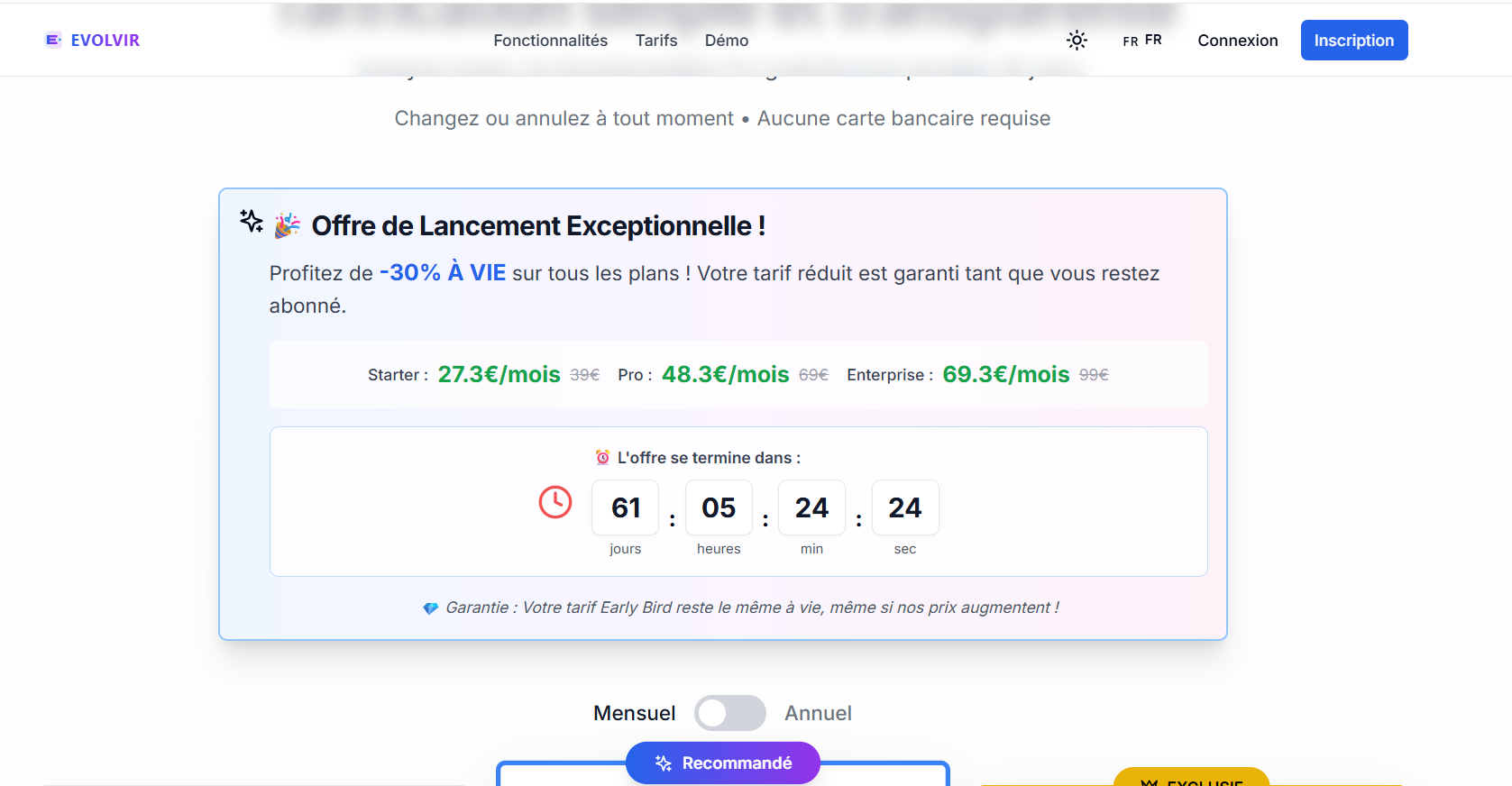Click the sparkle icon in the Recommandé badge
This screenshot has width=1512, height=786.
(664, 763)
